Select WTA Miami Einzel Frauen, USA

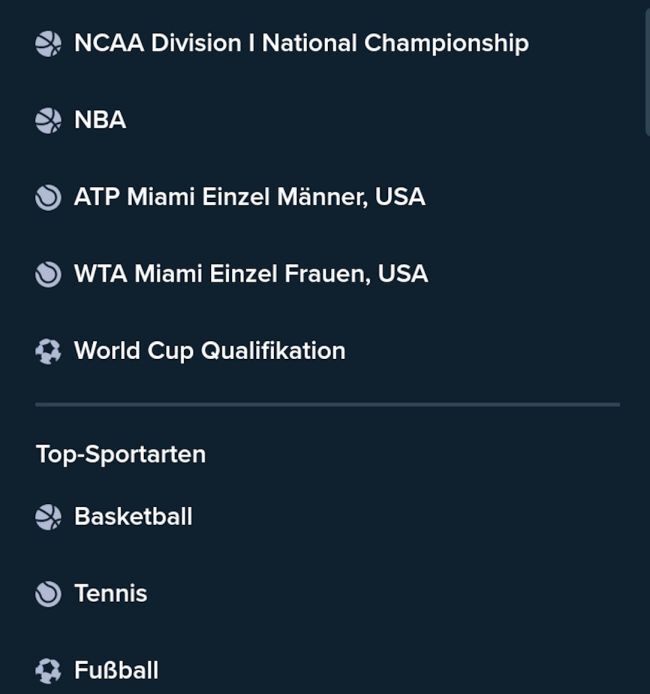[x=250, y=274]
